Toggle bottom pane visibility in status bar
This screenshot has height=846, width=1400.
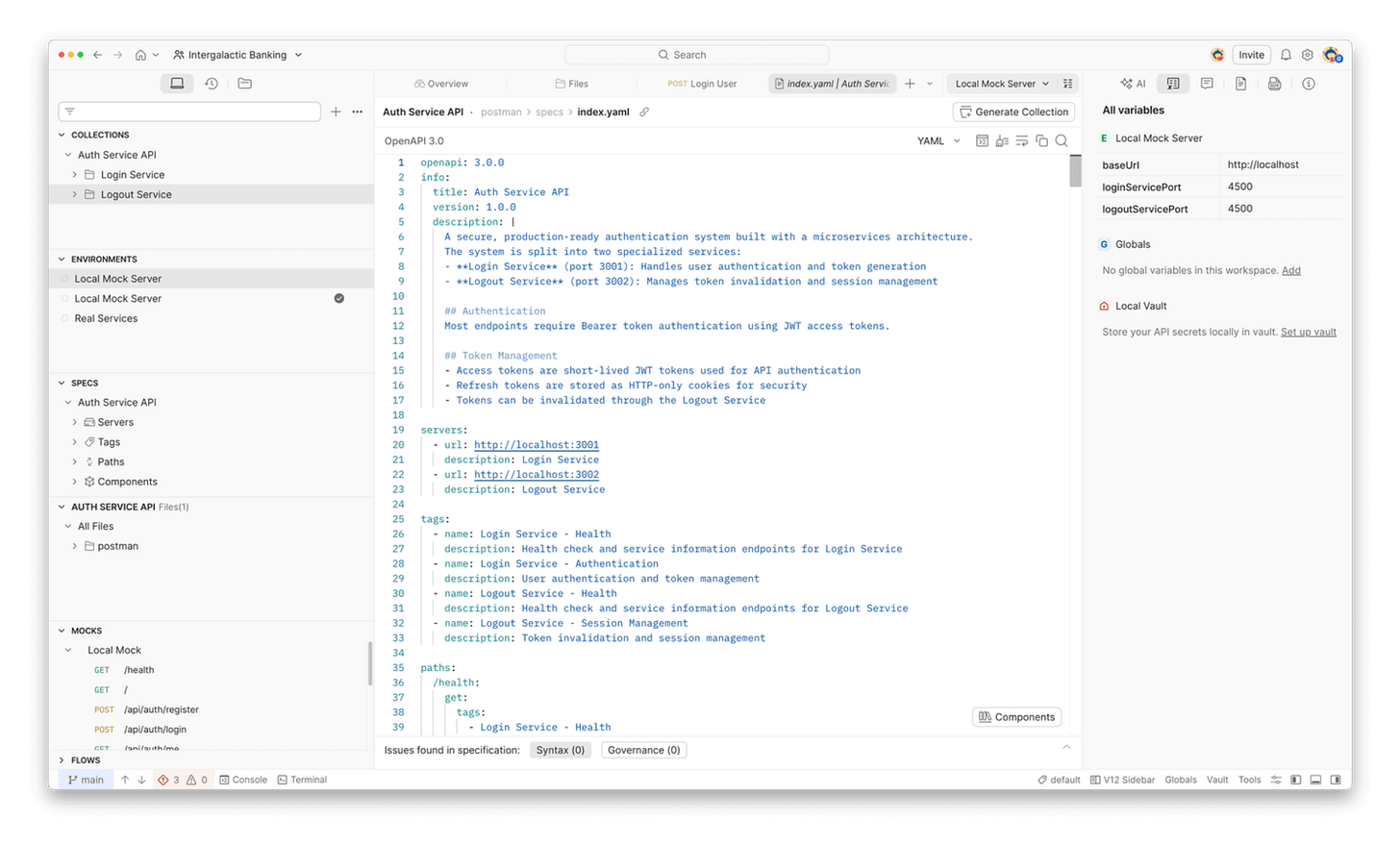coord(1315,780)
